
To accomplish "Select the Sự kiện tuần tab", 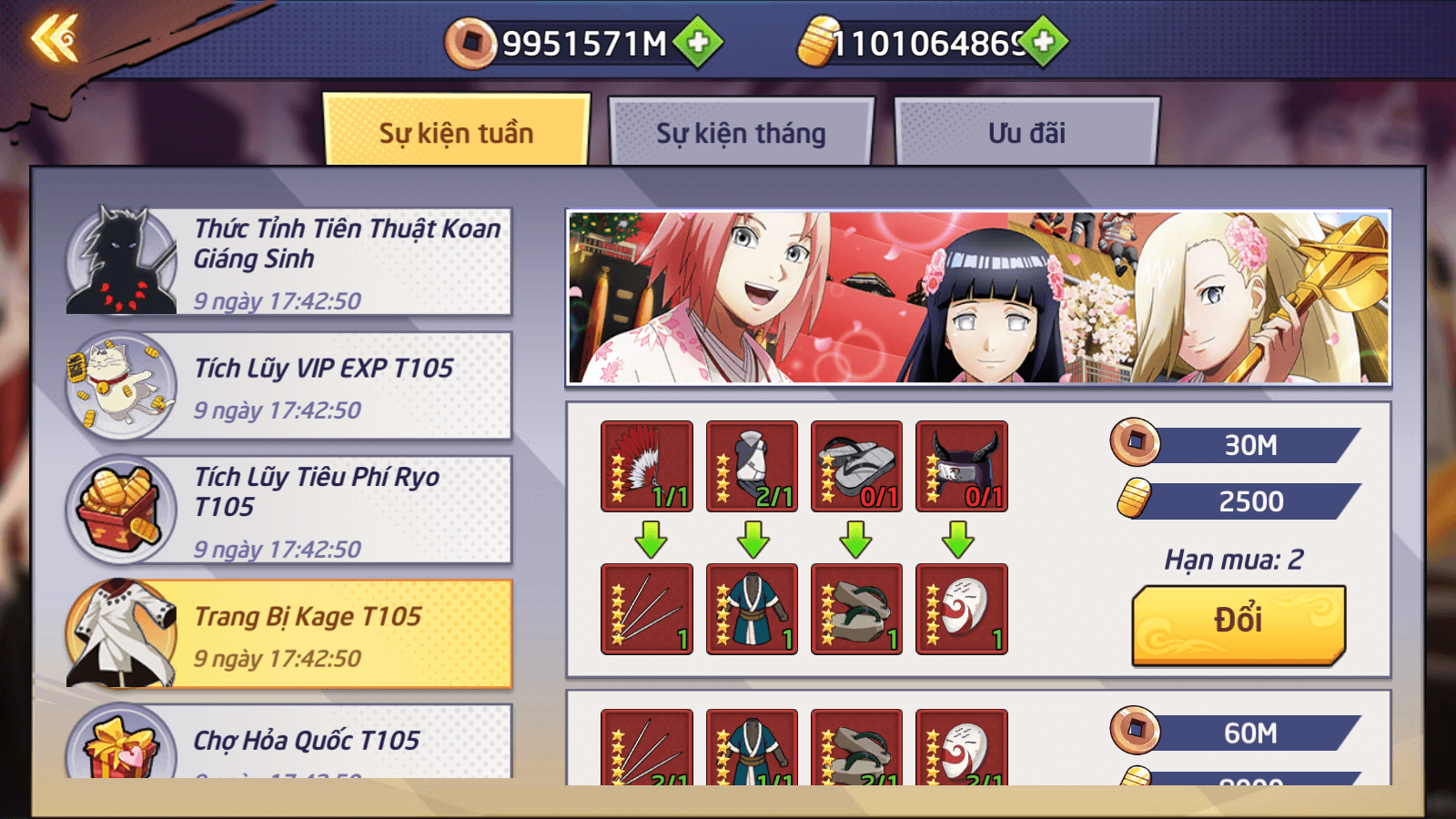I will pos(456,131).
